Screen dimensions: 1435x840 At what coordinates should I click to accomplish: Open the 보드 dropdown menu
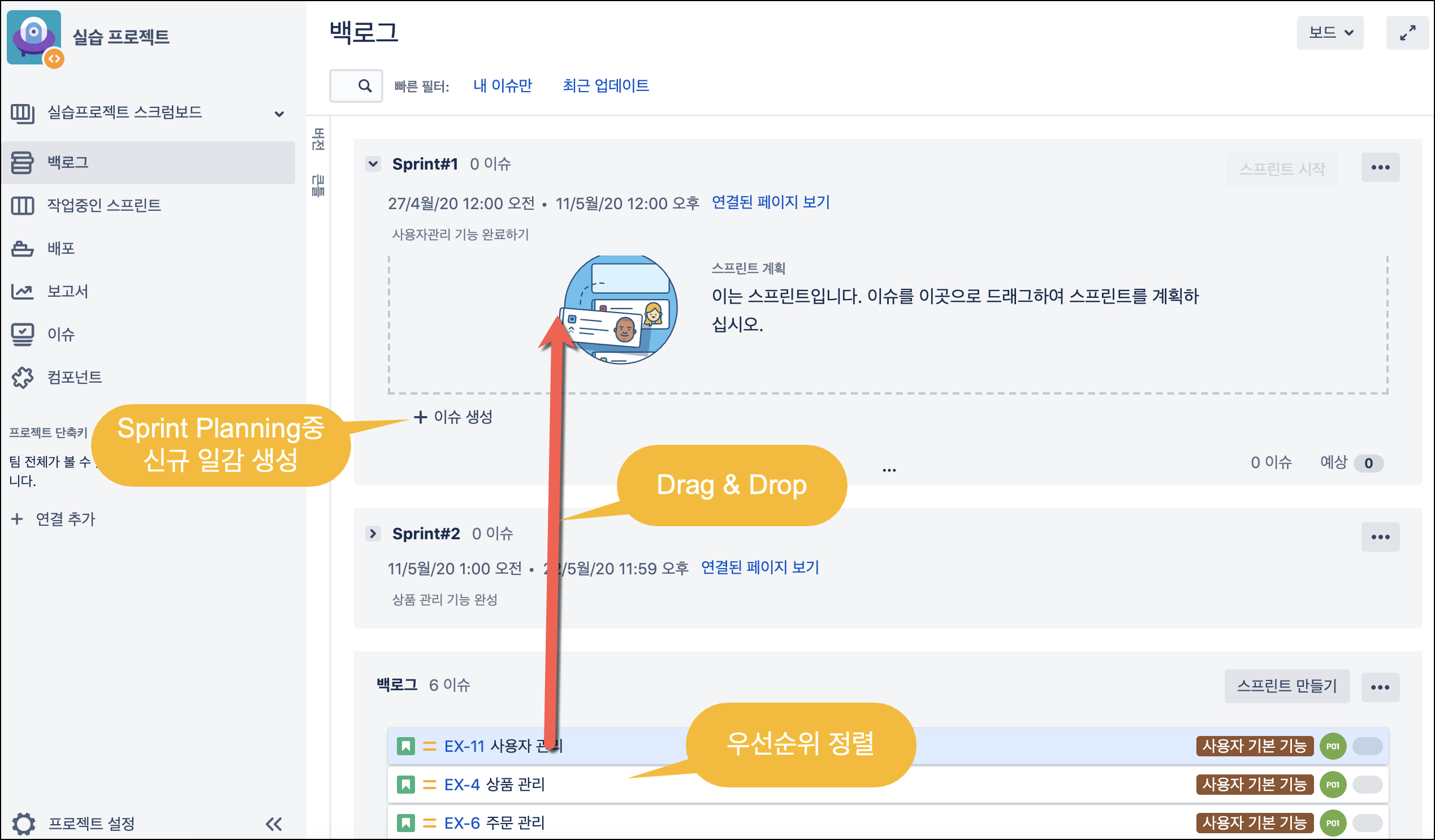tap(1330, 33)
